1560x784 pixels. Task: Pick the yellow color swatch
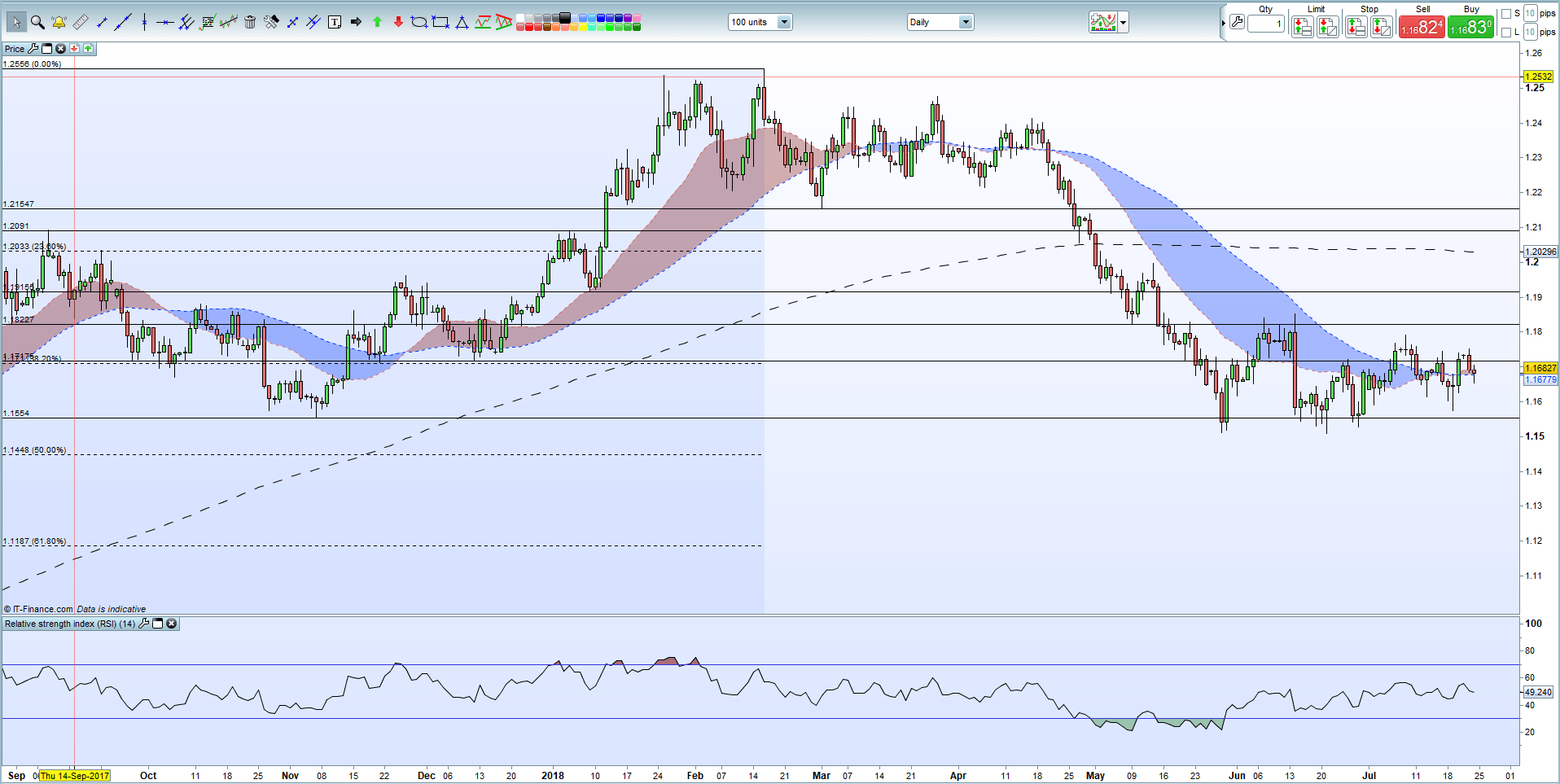pyautogui.click(x=583, y=27)
